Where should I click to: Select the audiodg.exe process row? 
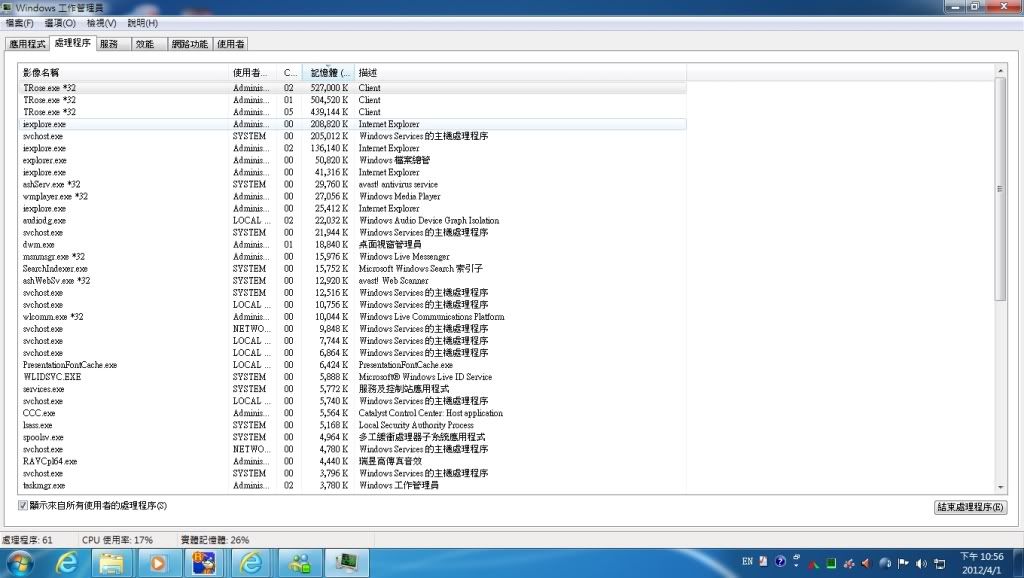pyautogui.click(x=353, y=220)
